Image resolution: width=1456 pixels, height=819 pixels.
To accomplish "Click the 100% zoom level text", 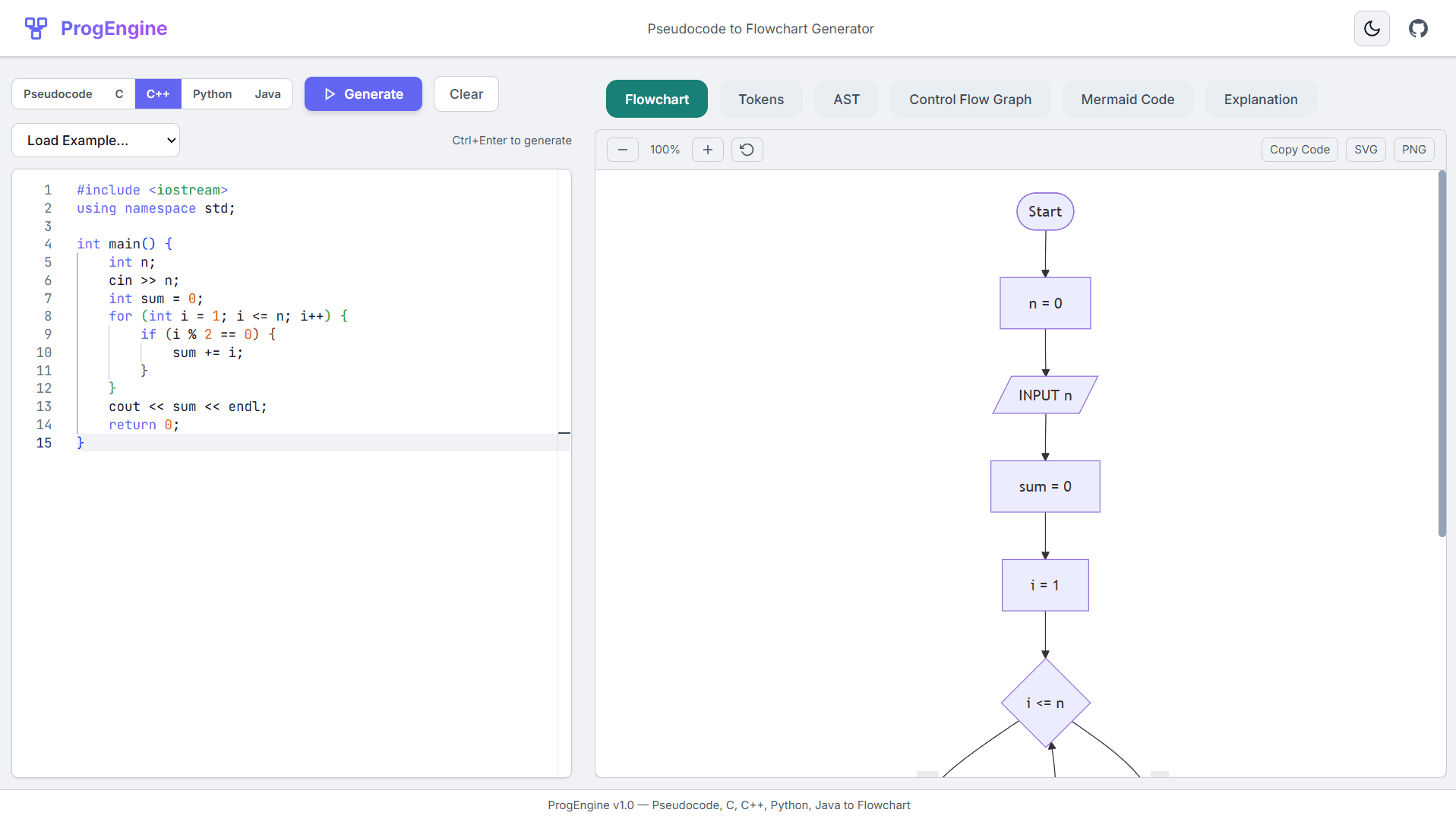I will point(665,150).
